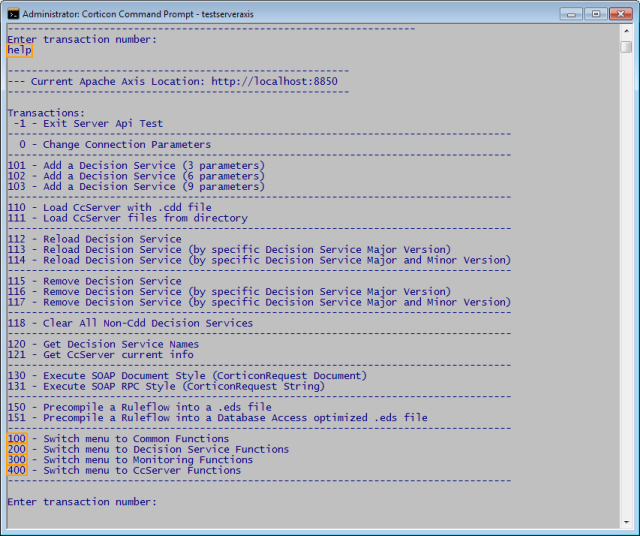Click '111 - Load CcServer files from directory'

pyautogui.click(x=128, y=218)
